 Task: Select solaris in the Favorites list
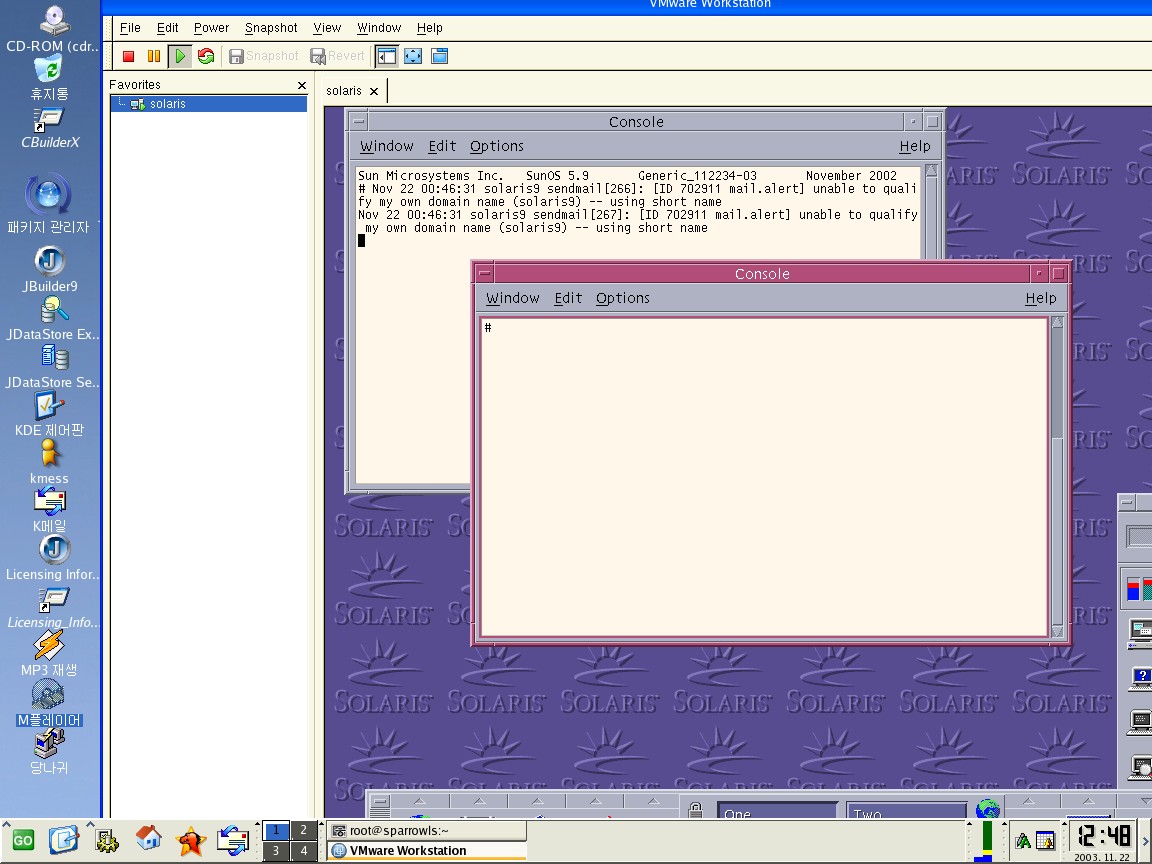167,104
